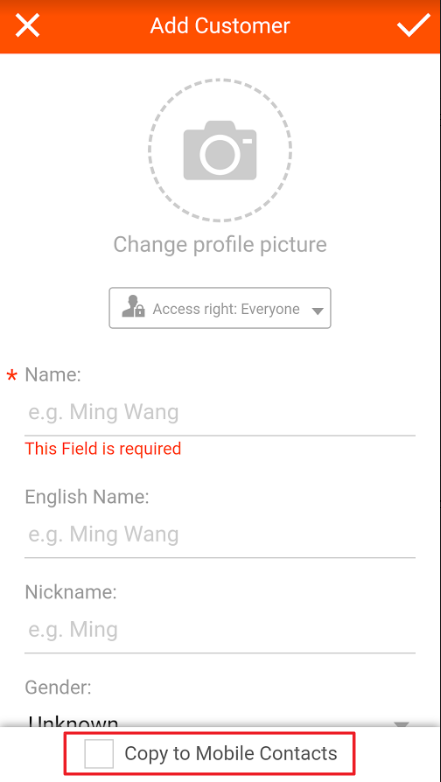441x782 pixels.
Task: Check the Copy to Mobile Contacts box
Action: coord(99,754)
